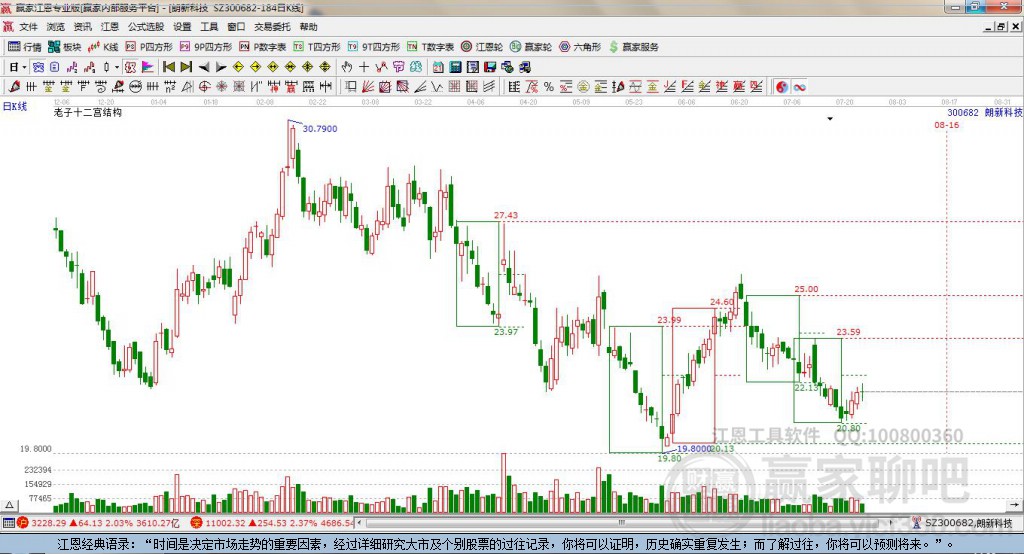Open the 赢家轮 wheel tool
This screenshot has width=1024, height=554.
pyautogui.click(x=531, y=46)
